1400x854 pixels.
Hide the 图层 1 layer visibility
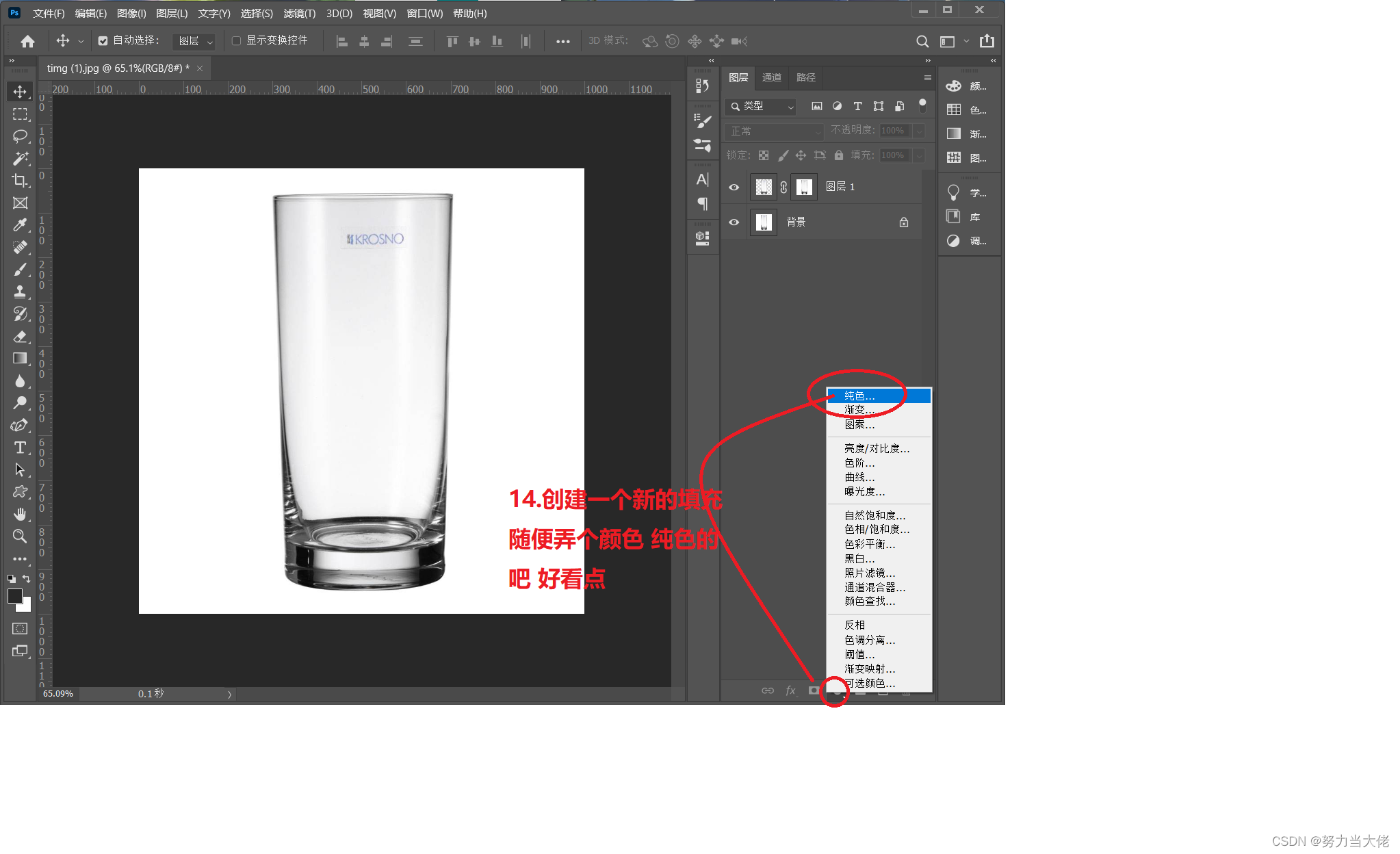point(734,187)
